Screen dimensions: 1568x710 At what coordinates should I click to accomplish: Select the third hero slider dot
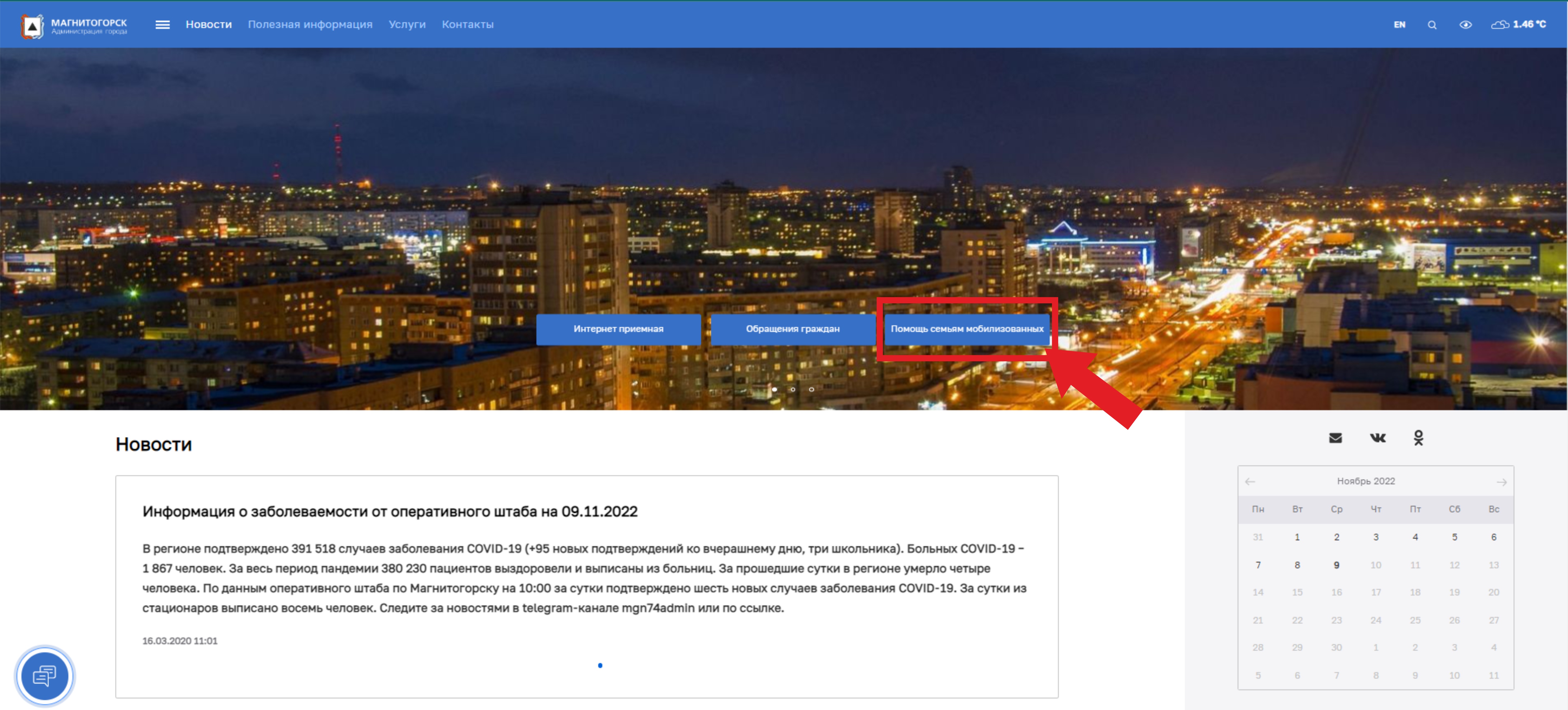pos(811,389)
